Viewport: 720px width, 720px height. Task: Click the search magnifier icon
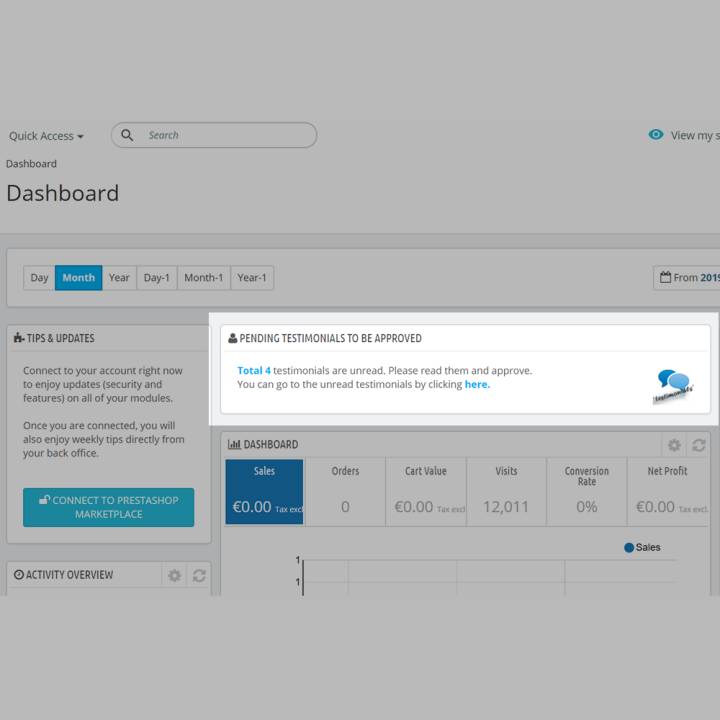pos(127,135)
